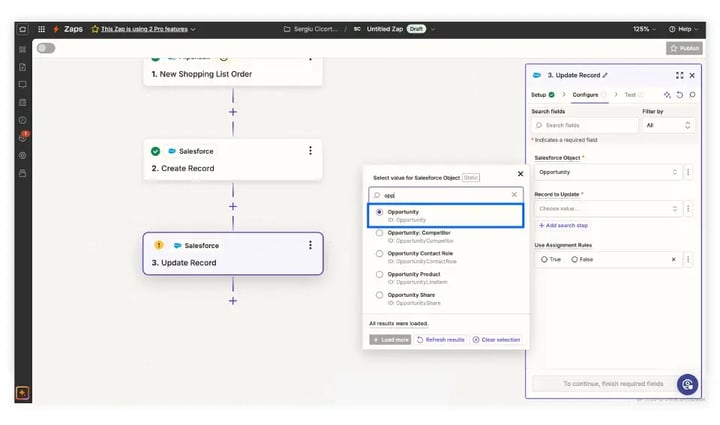Select Opportunity Product radio option

tap(379, 274)
